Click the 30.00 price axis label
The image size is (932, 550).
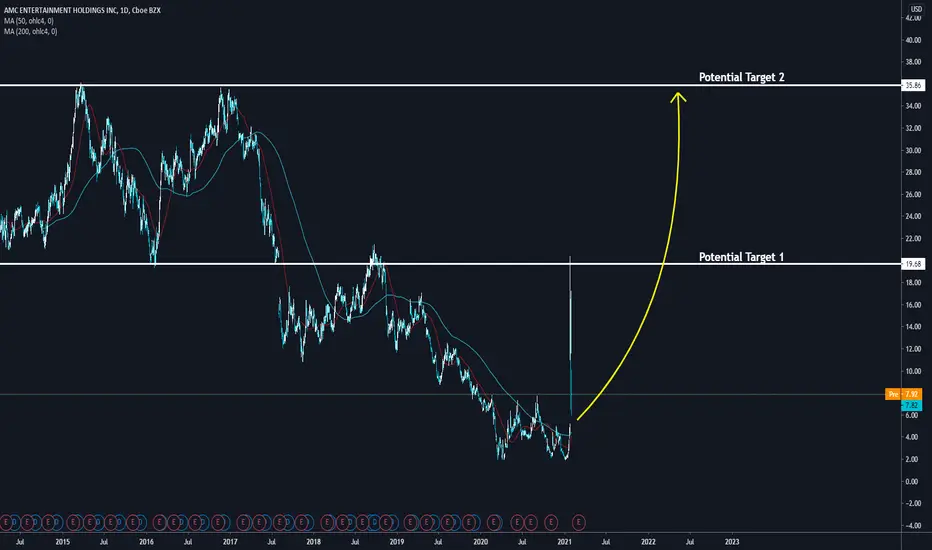(913, 150)
